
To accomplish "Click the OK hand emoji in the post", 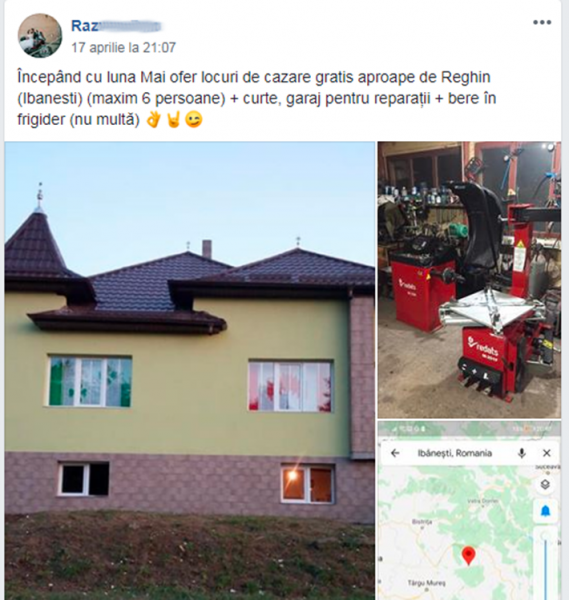I will pos(154,120).
